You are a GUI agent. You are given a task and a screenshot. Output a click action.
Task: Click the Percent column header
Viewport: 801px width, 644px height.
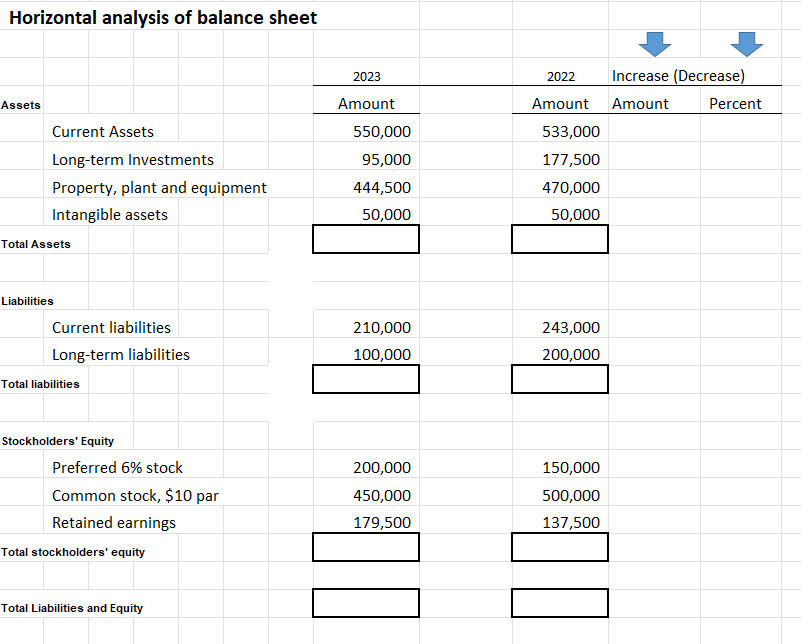point(735,103)
